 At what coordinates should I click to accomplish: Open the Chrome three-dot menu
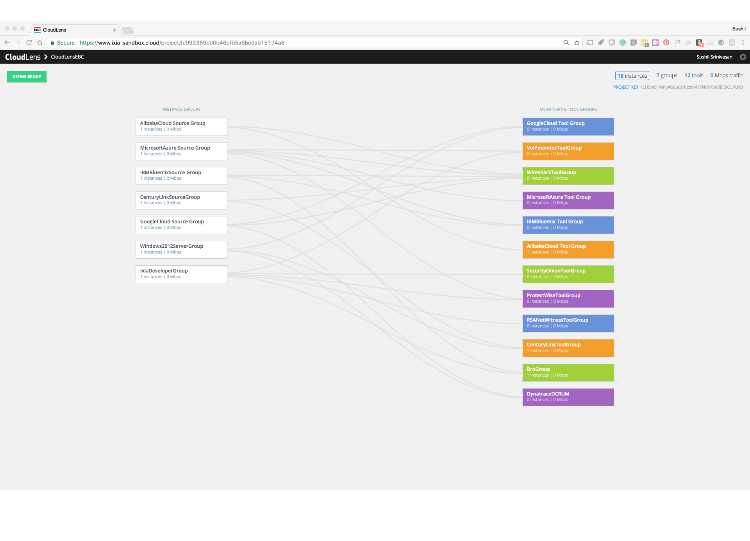coord(743,43)
